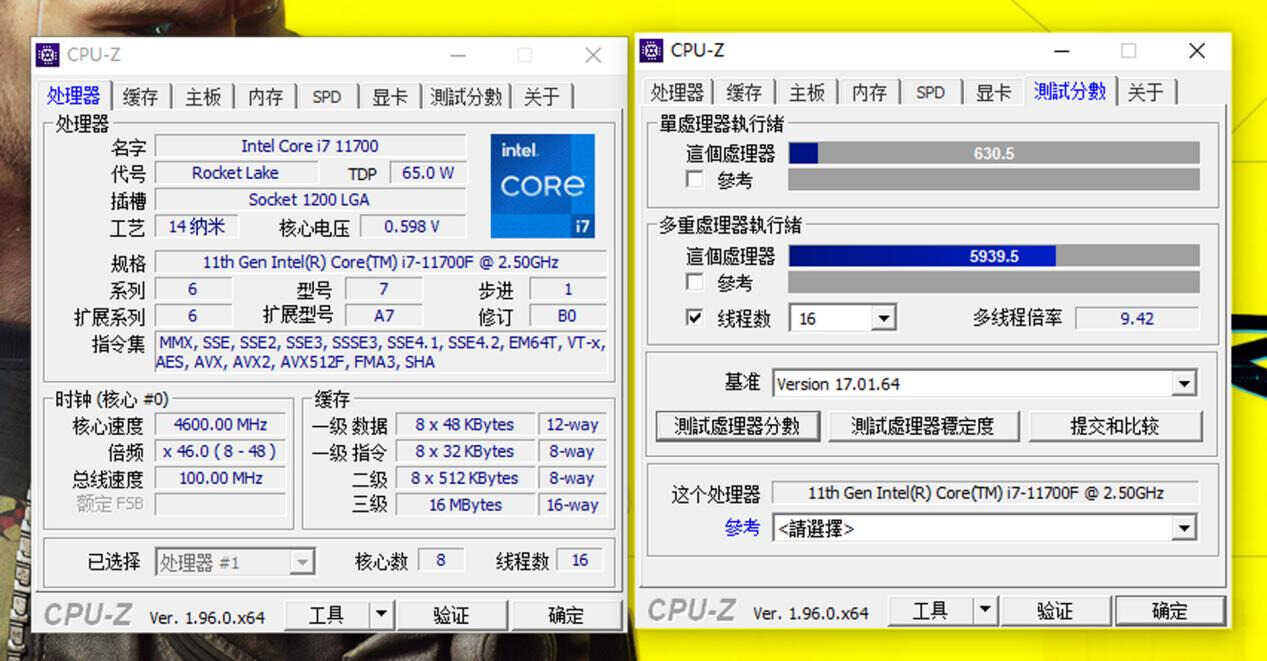Enable 參考 checkbox under multi-thread score
Screen dimensions: 1267x661
[695, 282]
